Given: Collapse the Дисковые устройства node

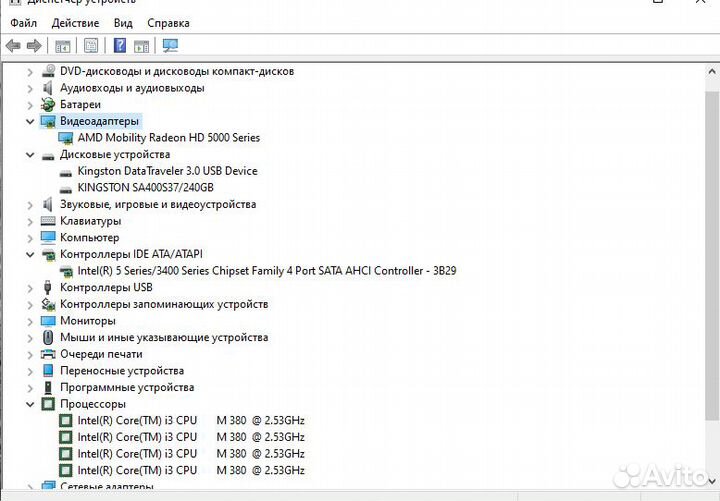Looking at the screenshot, I should (x=30, y=155).
